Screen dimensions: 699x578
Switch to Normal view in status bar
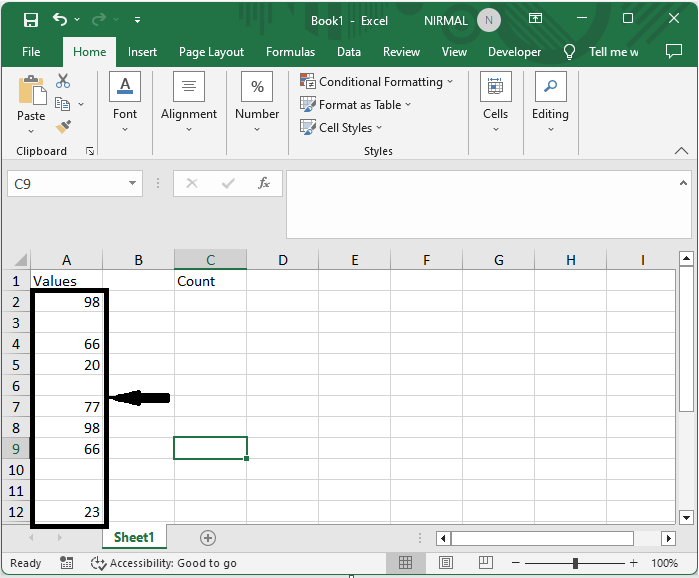point(407,563)
